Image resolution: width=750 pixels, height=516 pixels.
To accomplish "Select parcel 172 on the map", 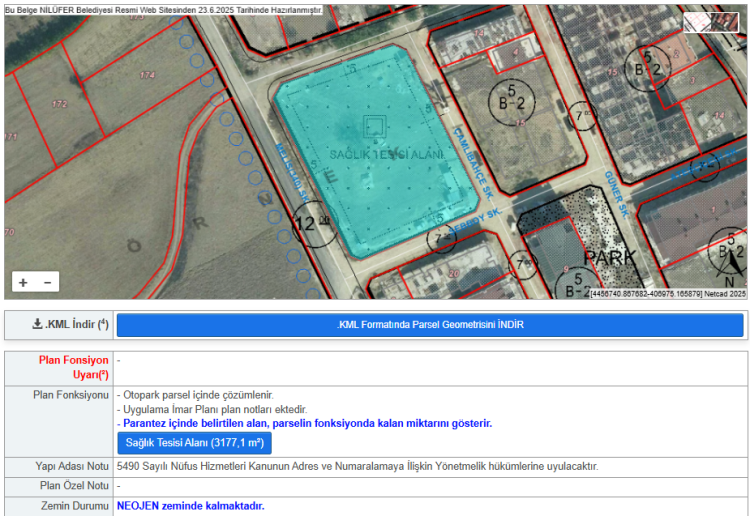I will click(60, 104).
